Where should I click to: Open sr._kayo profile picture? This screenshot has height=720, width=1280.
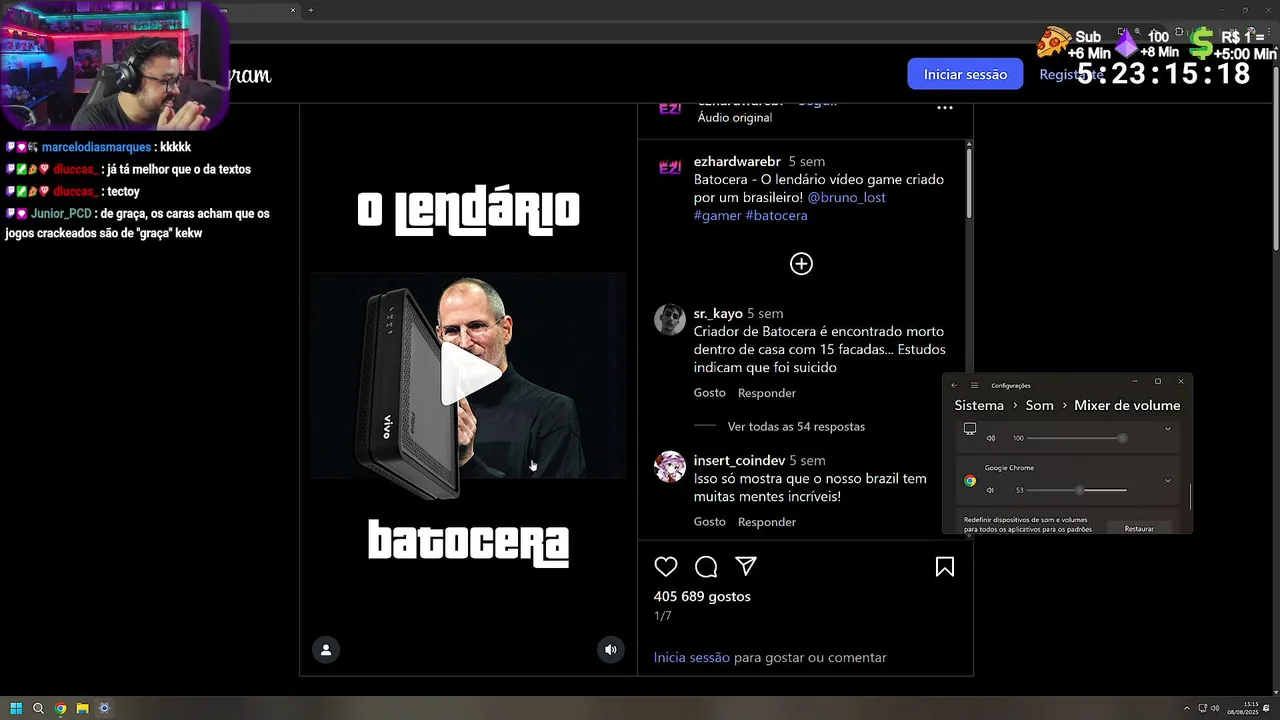(x=670, y=320)
